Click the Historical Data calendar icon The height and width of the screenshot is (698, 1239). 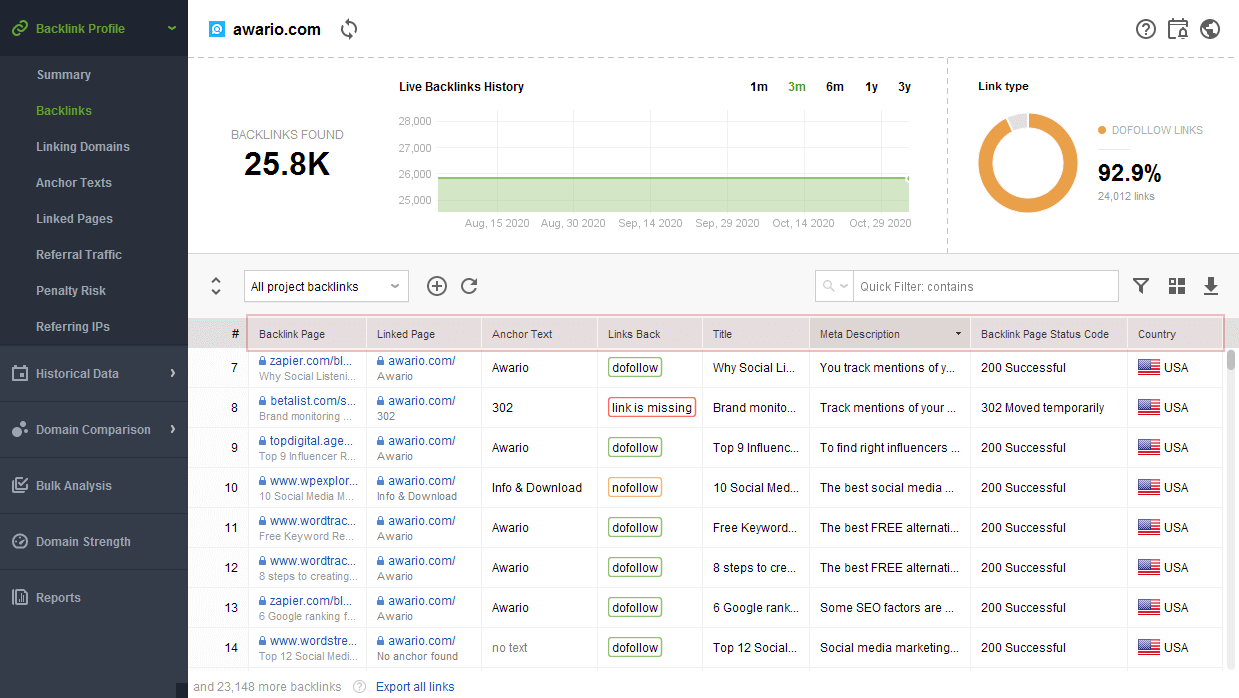(x=19, y=373)
